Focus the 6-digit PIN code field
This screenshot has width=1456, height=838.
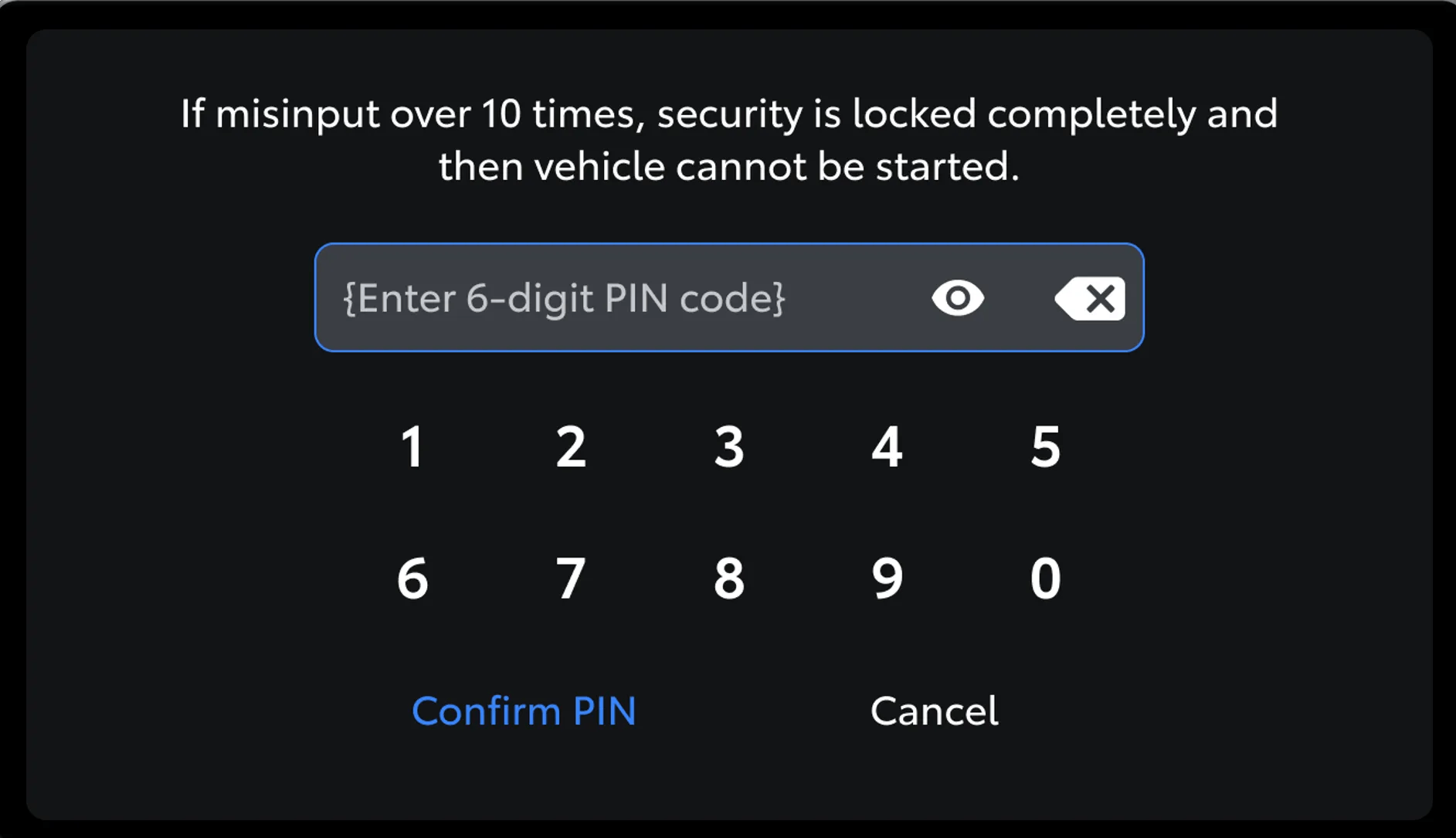[618, 298]
